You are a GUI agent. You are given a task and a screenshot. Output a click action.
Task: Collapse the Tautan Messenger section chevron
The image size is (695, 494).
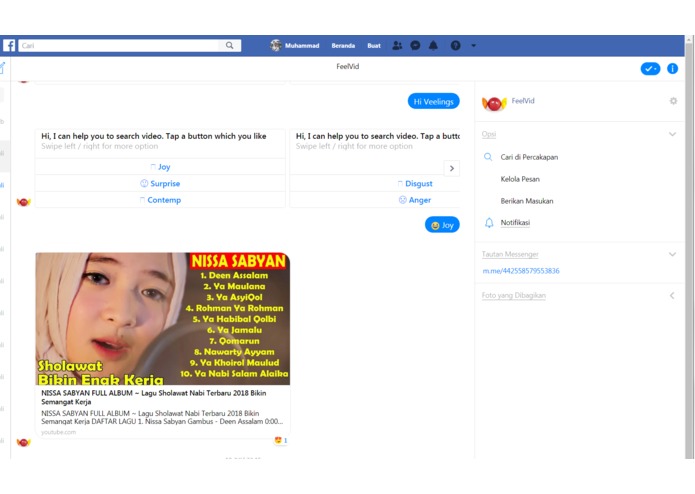672,254
